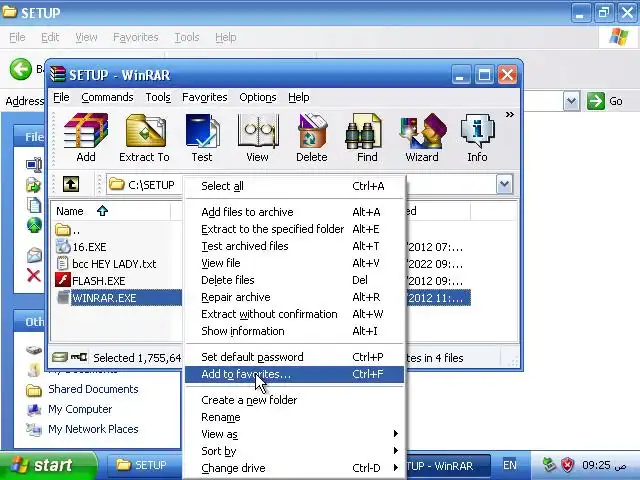Open the WinRAR Commands menu
The image size is (640, 480).
pyautogui.click(x=107, y=97)
